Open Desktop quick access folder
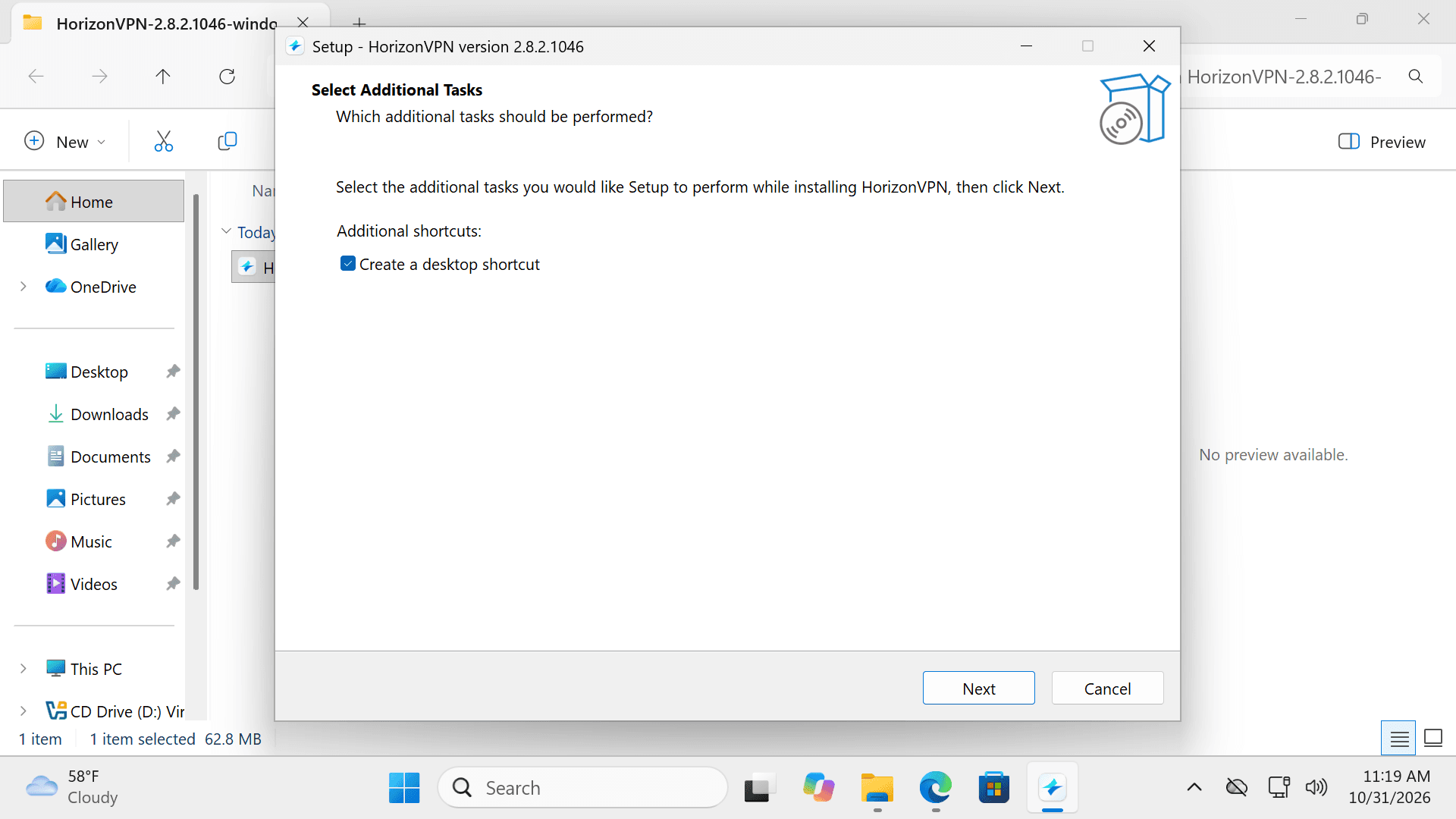Screen dimensions: 1456x819 point(99,372)
